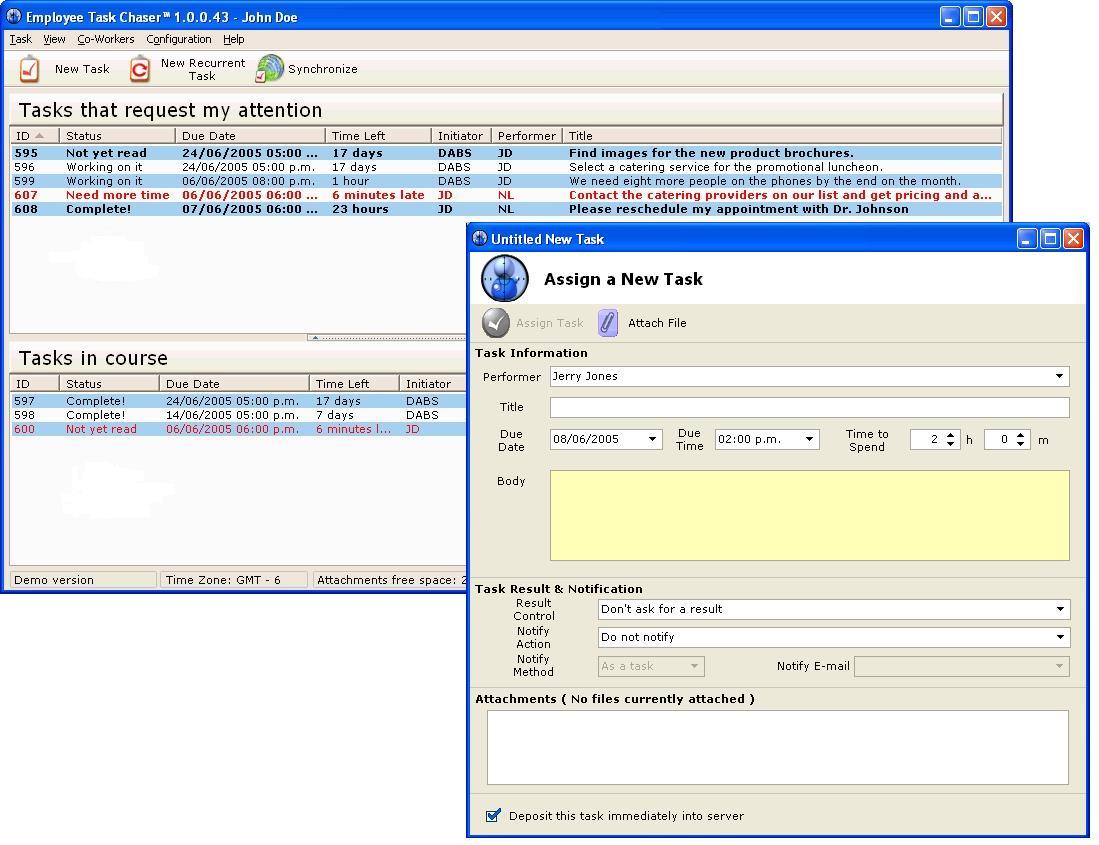This screenshot has width=1099, height=845.
Task: Click the Employee Task Chaser title bar icon
Action: 13,16
